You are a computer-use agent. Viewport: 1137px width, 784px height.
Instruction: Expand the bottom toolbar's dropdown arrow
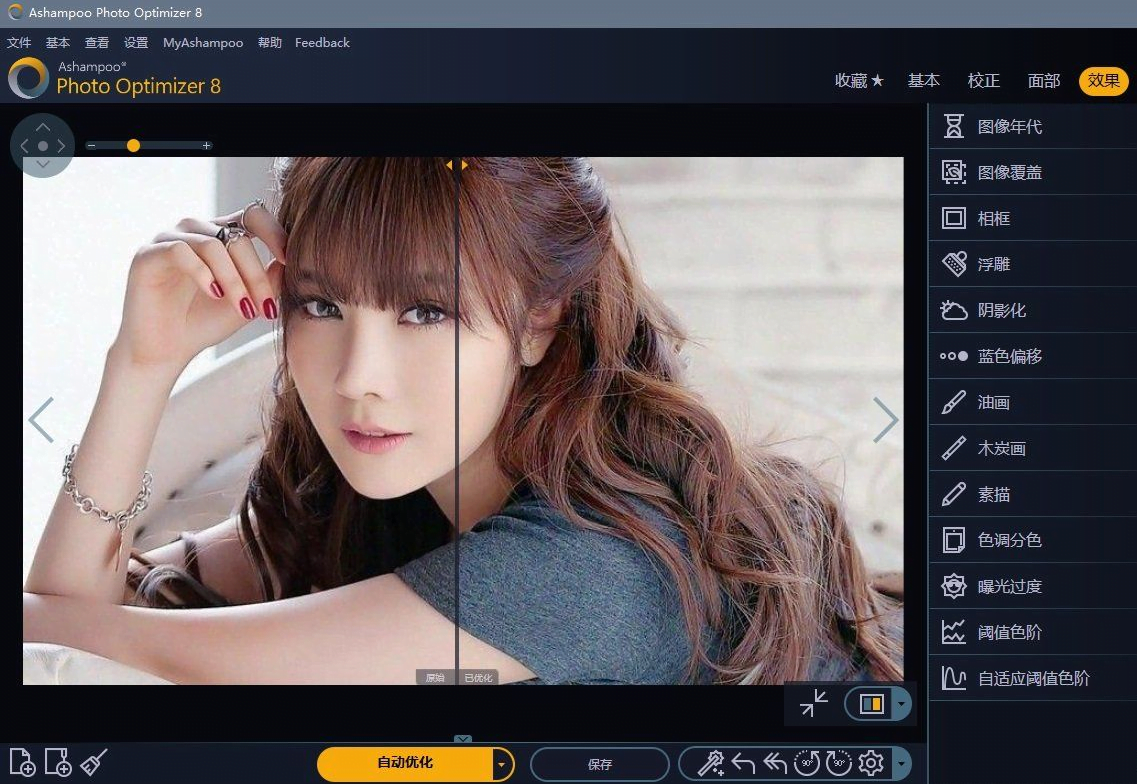coord(901,764)
